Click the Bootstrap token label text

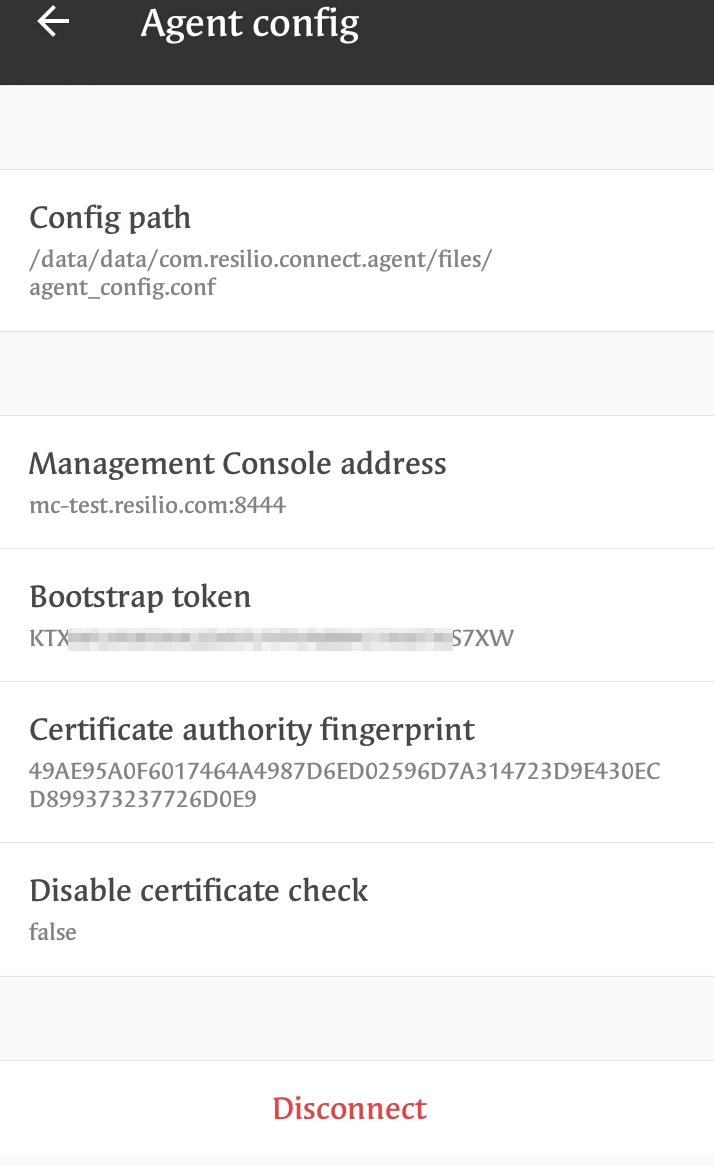point(140,596)
